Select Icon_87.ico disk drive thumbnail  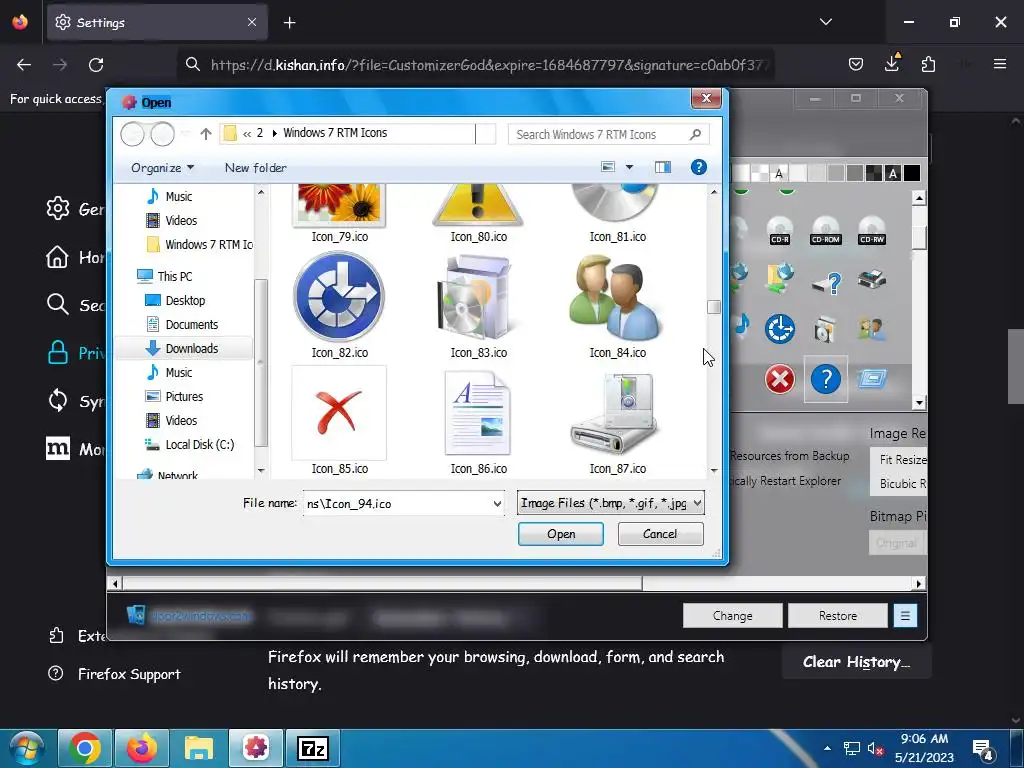(x=616, y=413)
